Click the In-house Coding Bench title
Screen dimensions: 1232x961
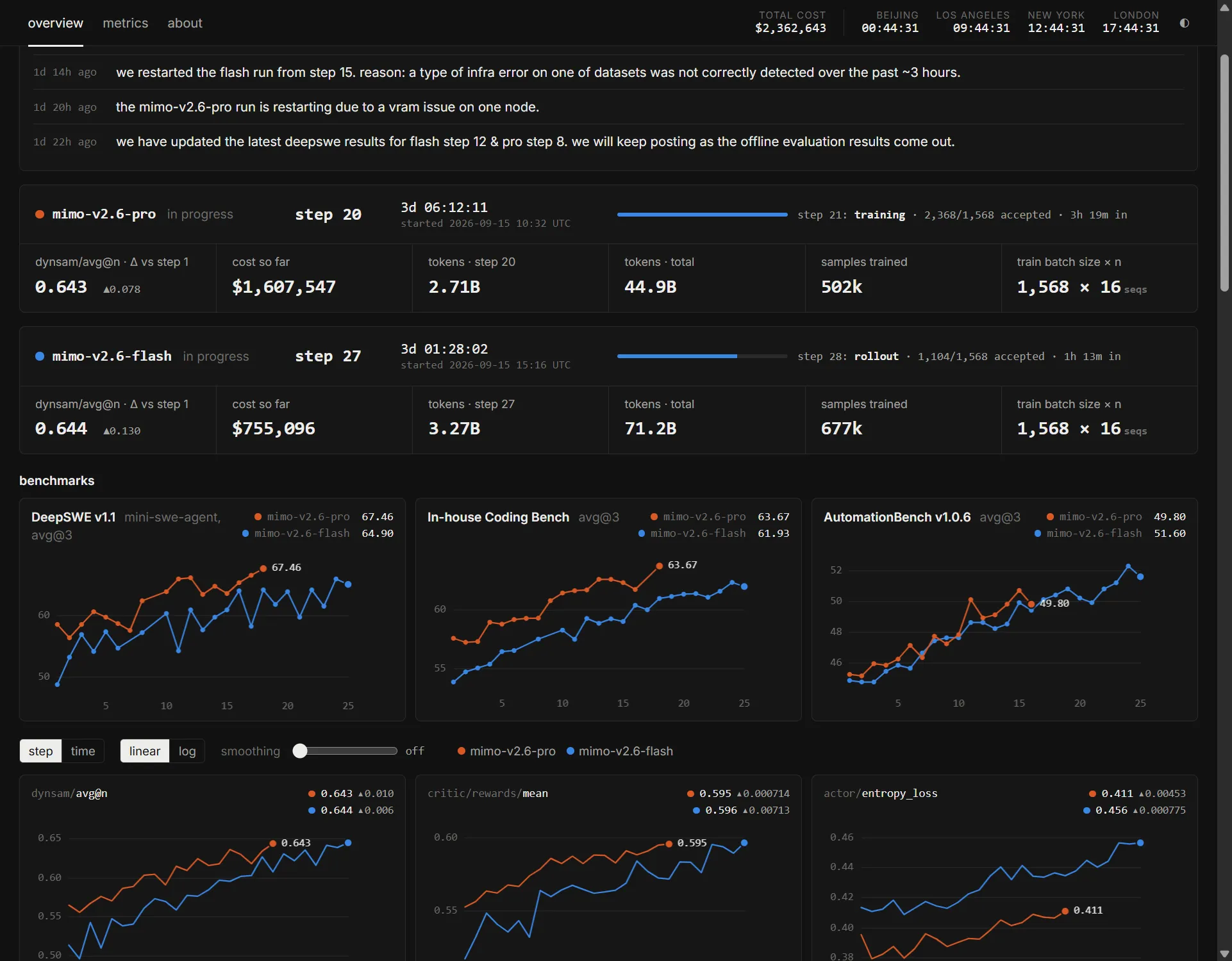[x=498, y=517]
